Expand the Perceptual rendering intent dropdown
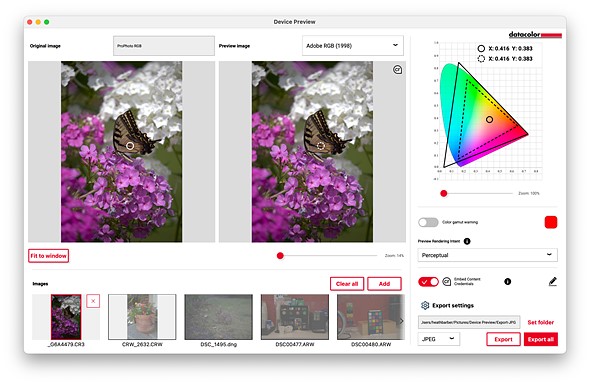 pos(487,255)
